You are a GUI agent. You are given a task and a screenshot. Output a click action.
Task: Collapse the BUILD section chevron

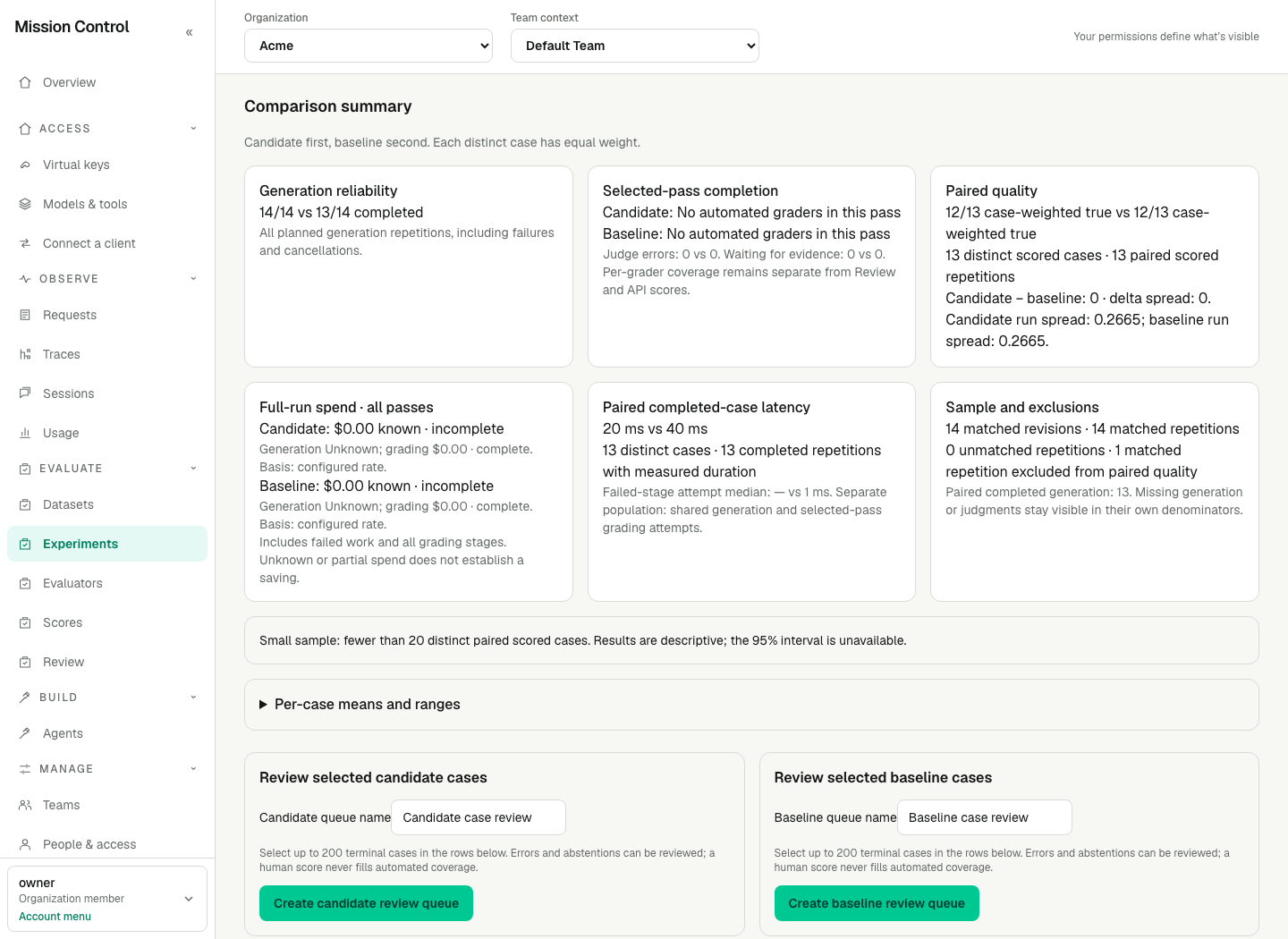click(193, 698)
